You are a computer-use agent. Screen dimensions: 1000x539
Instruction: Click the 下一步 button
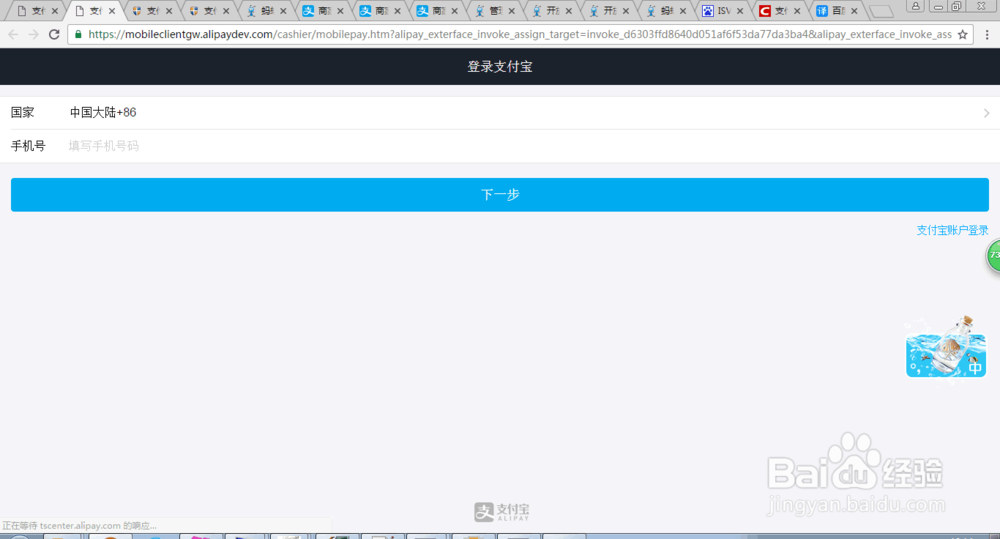(500, 195)
